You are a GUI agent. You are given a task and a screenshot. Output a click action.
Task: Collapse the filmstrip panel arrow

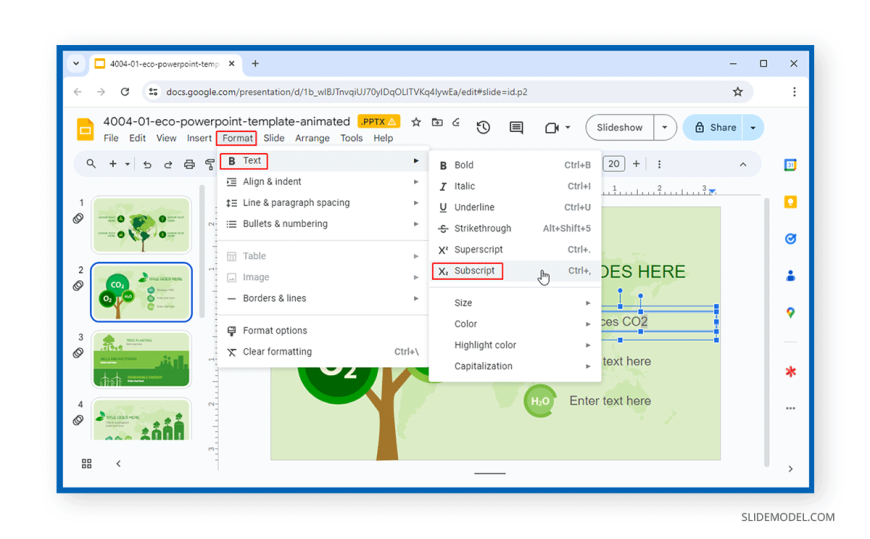tap(118, 464)
